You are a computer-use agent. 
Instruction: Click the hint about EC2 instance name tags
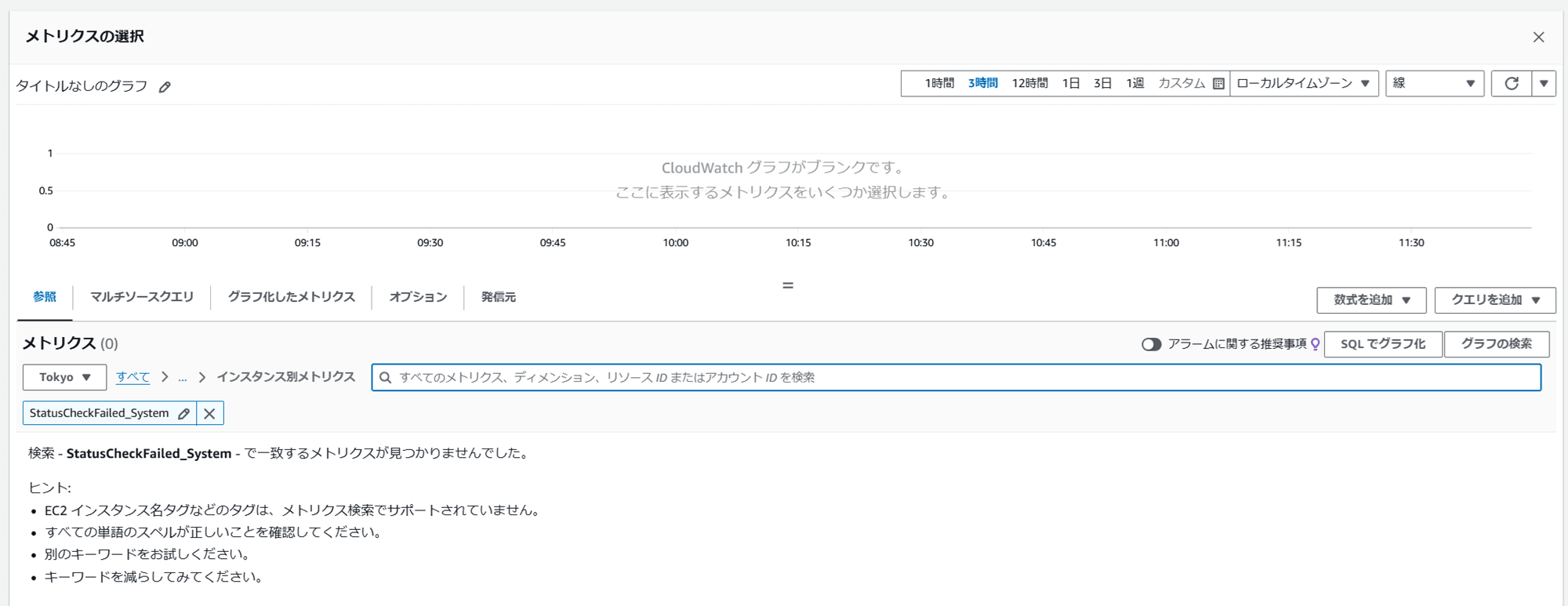(293, 510)
